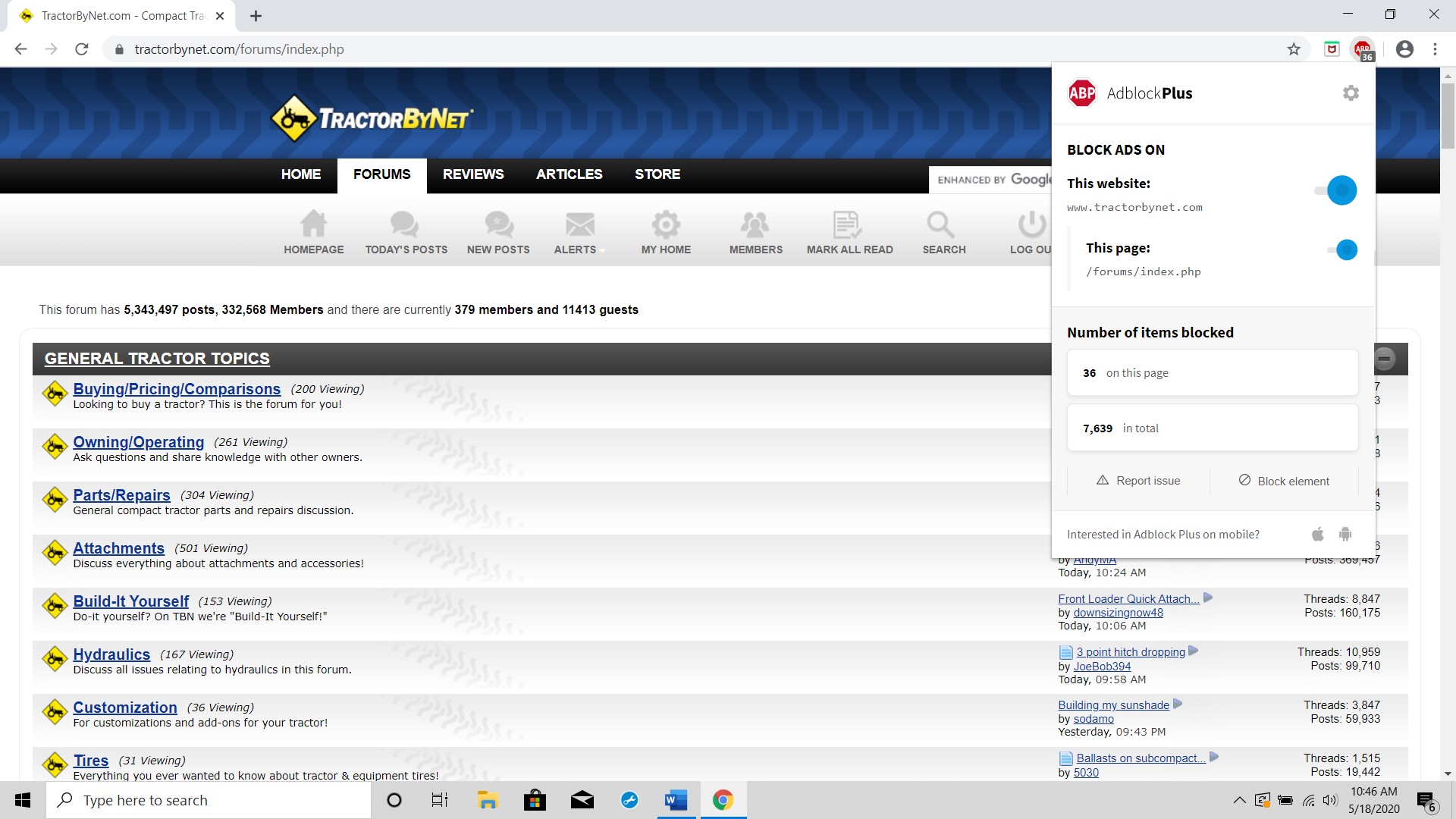Show hidden system tray icons
Image resolution: width=1456 pixels, height=819 pixels.
tap(1239, 800)
